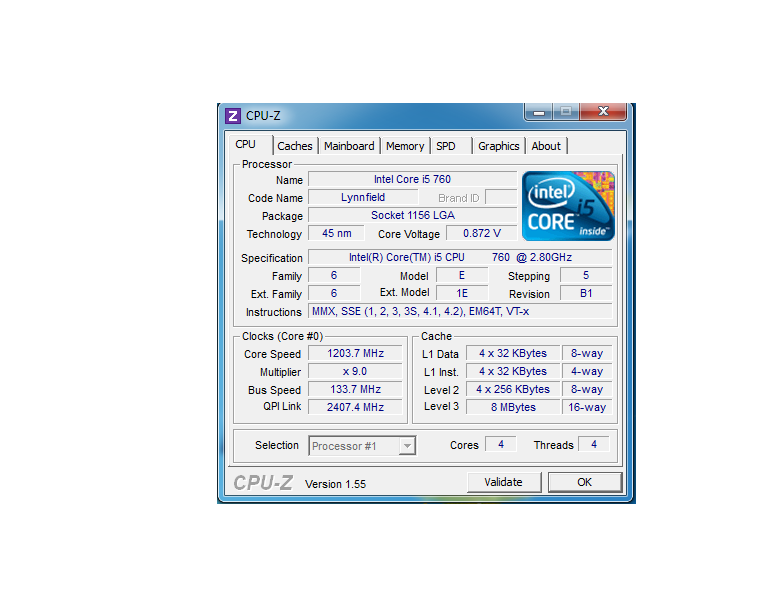Click the Intel Core i5 logo badge

(568, 206)
